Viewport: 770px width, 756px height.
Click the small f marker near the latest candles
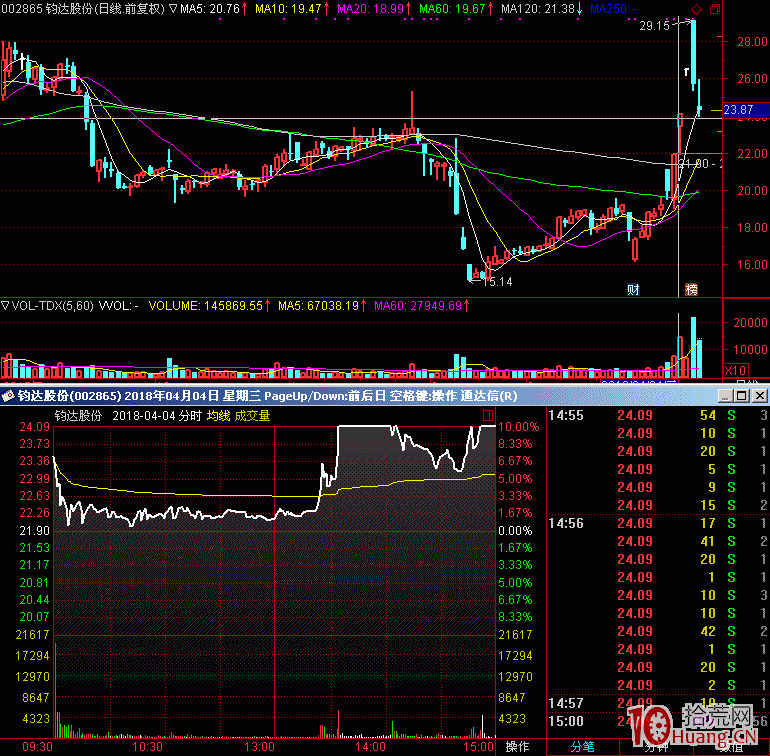[687, 72]
